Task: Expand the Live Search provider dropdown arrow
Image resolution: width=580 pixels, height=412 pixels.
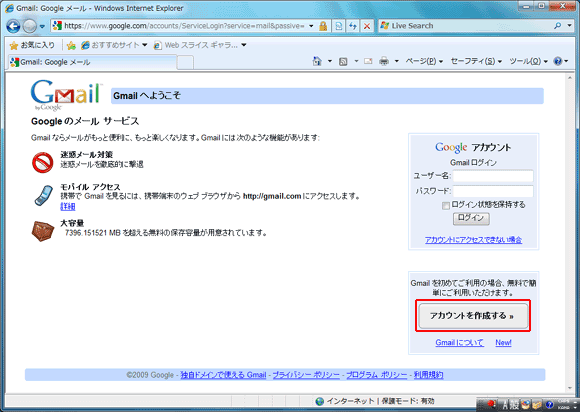Action: tap(570, 26)
